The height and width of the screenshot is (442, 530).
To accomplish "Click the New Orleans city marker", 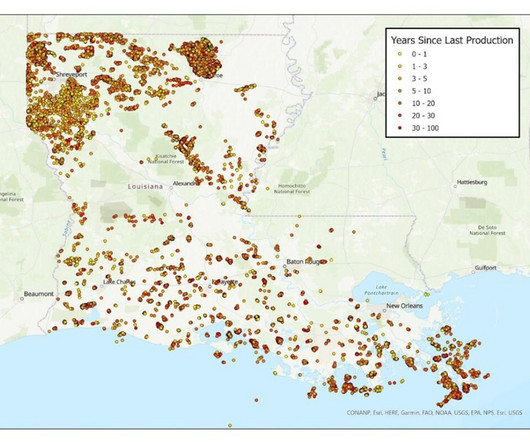I will click(384, 310).
